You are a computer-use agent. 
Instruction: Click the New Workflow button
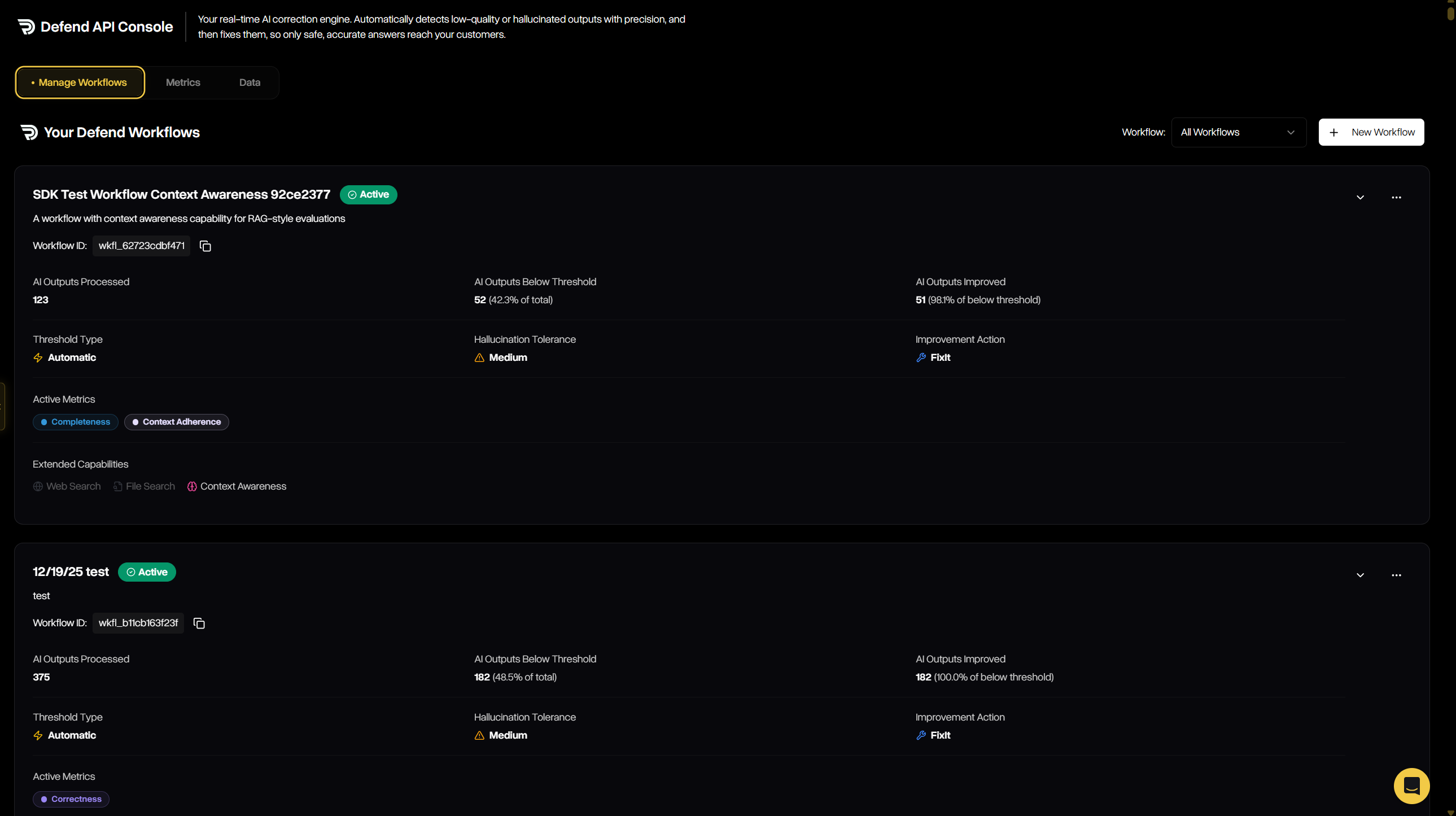click(x=1372, y=132)
